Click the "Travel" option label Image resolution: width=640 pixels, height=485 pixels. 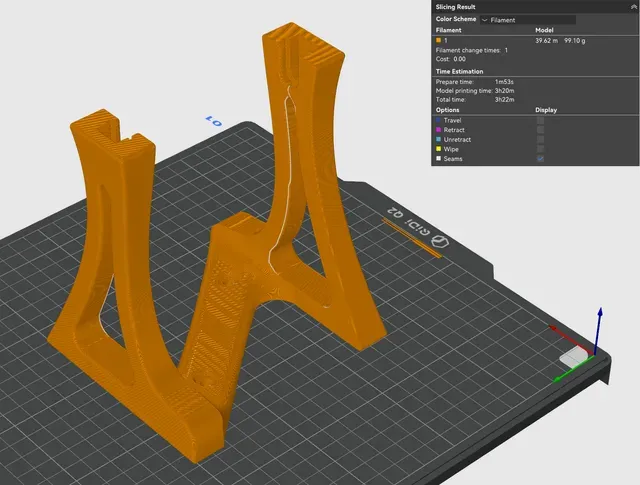pyautogui.click(x=452, y=120)
